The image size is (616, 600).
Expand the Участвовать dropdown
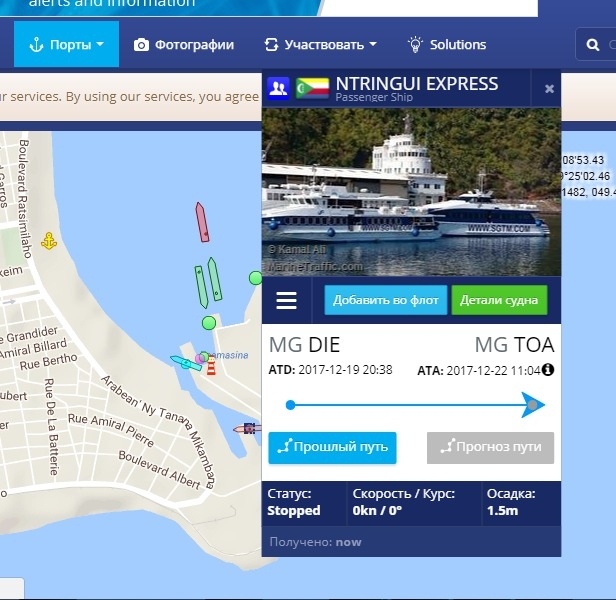pyautogui.click(x=320, y=44)
